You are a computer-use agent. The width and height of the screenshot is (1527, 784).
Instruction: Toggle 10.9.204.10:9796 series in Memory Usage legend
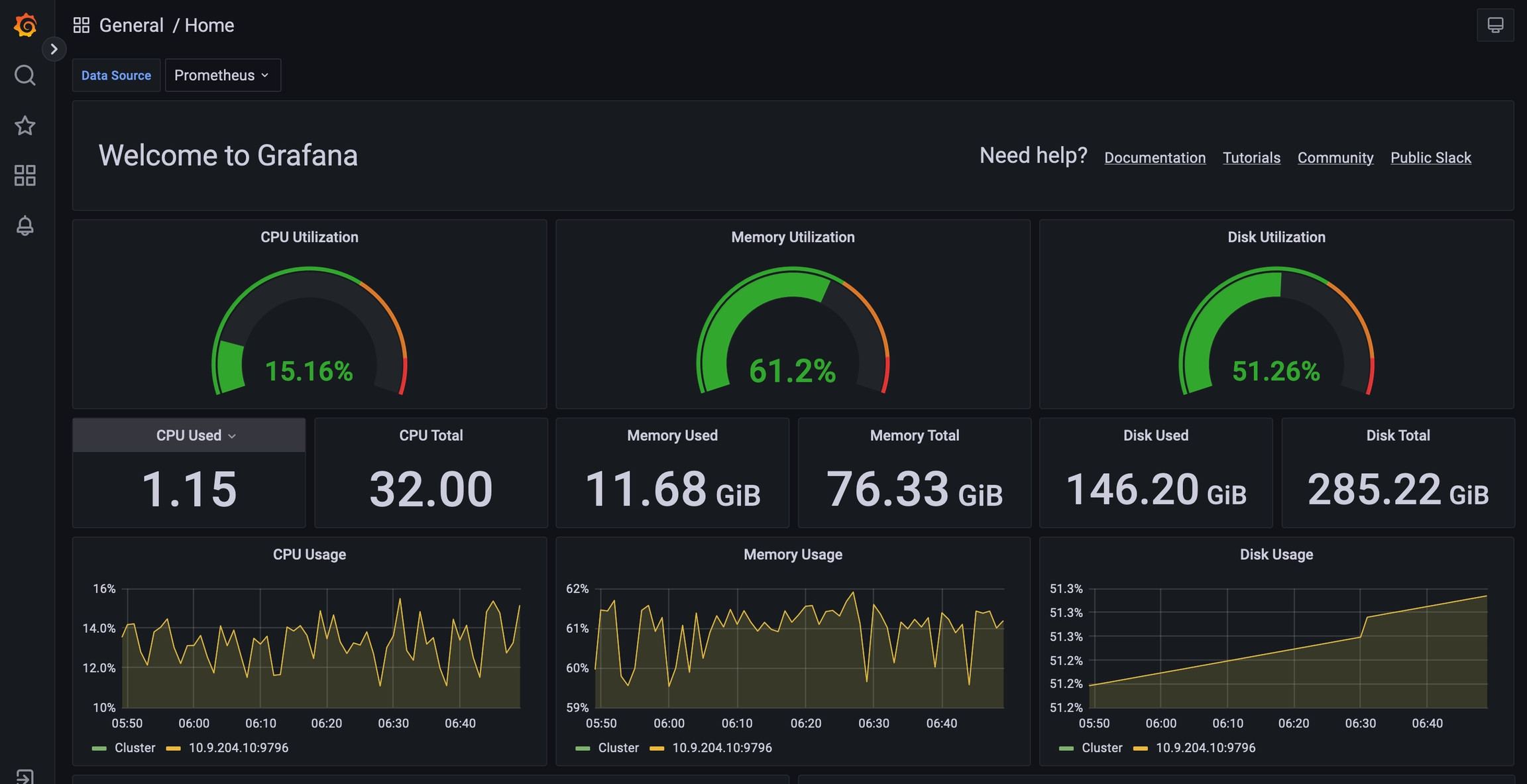[722, 748]
